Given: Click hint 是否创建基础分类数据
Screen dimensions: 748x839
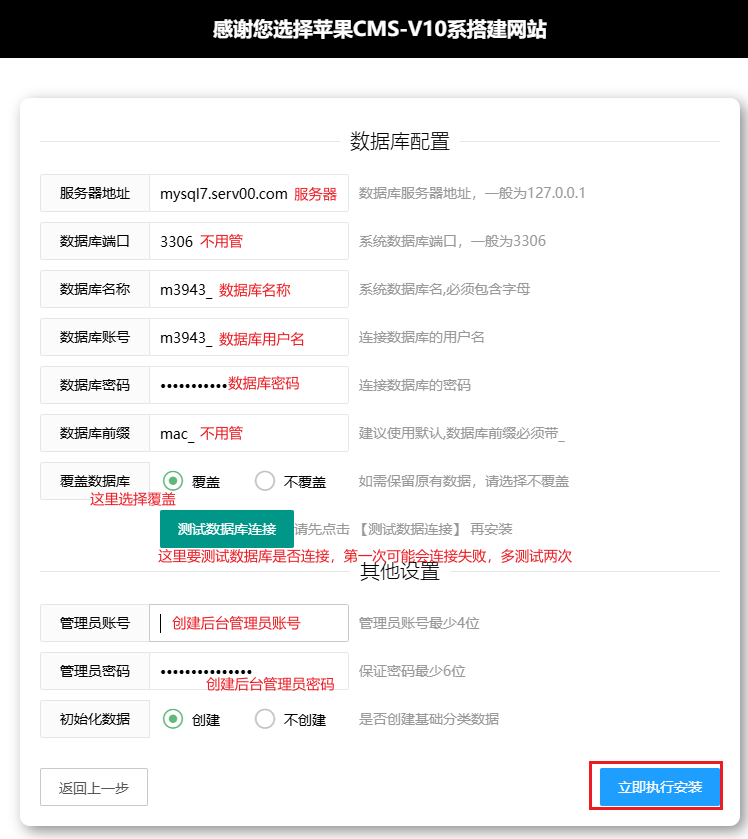Looking at the screenshot, I should click(428, 719).
